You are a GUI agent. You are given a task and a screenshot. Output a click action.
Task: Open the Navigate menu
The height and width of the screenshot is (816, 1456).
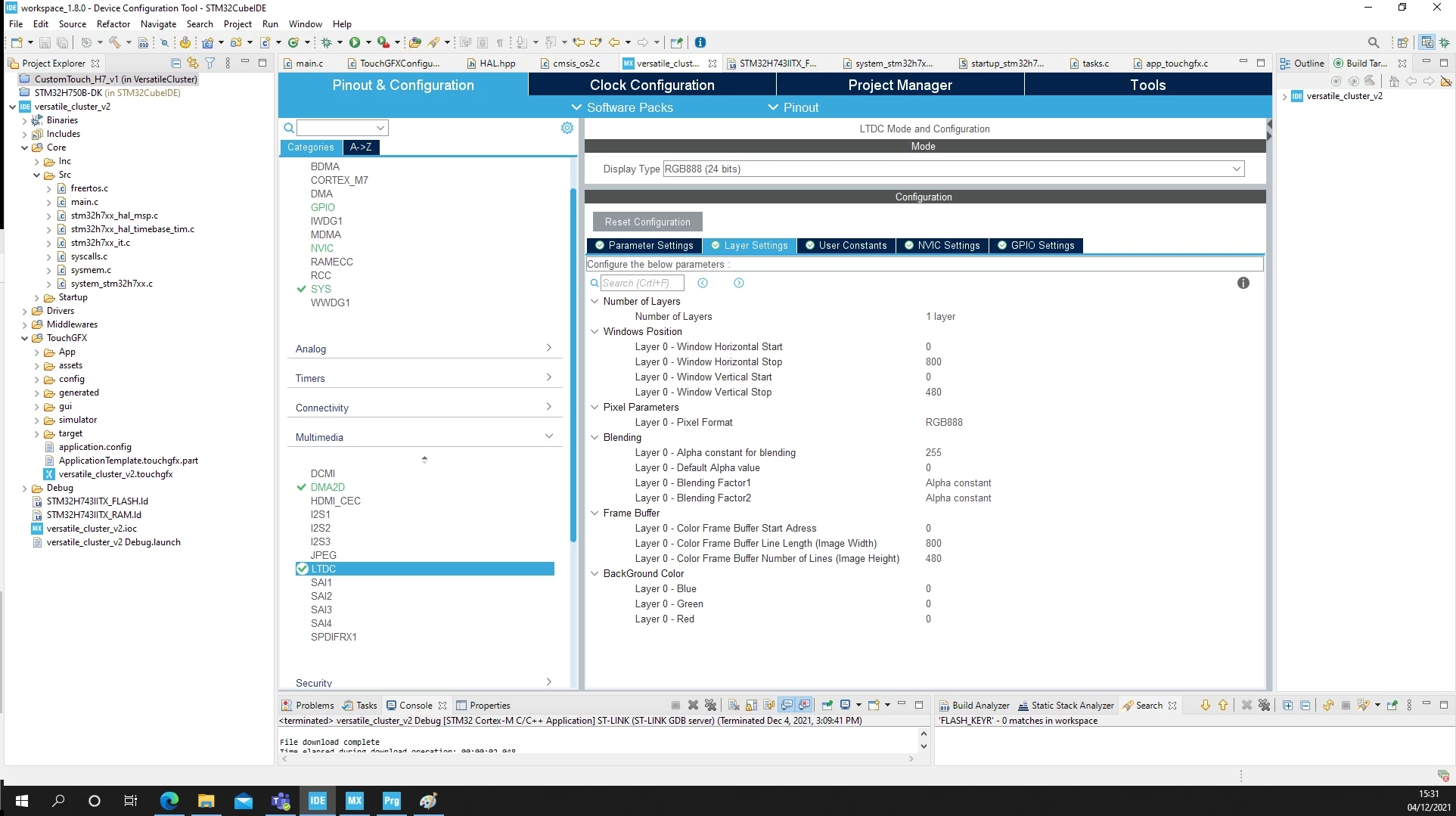click(158, 23)
